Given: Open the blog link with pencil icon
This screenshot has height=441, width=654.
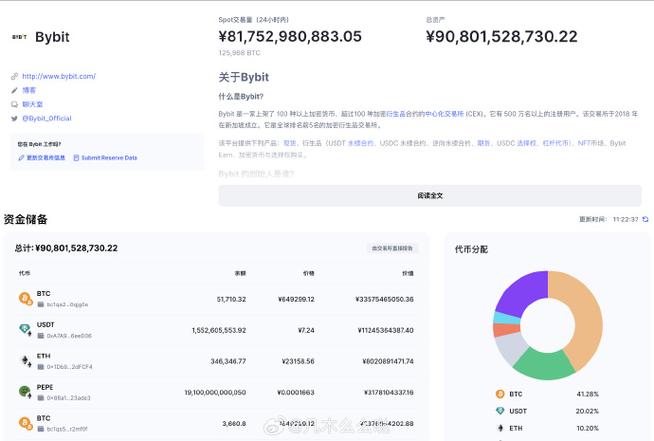Looking at the screenshot, I should point(29,90).
